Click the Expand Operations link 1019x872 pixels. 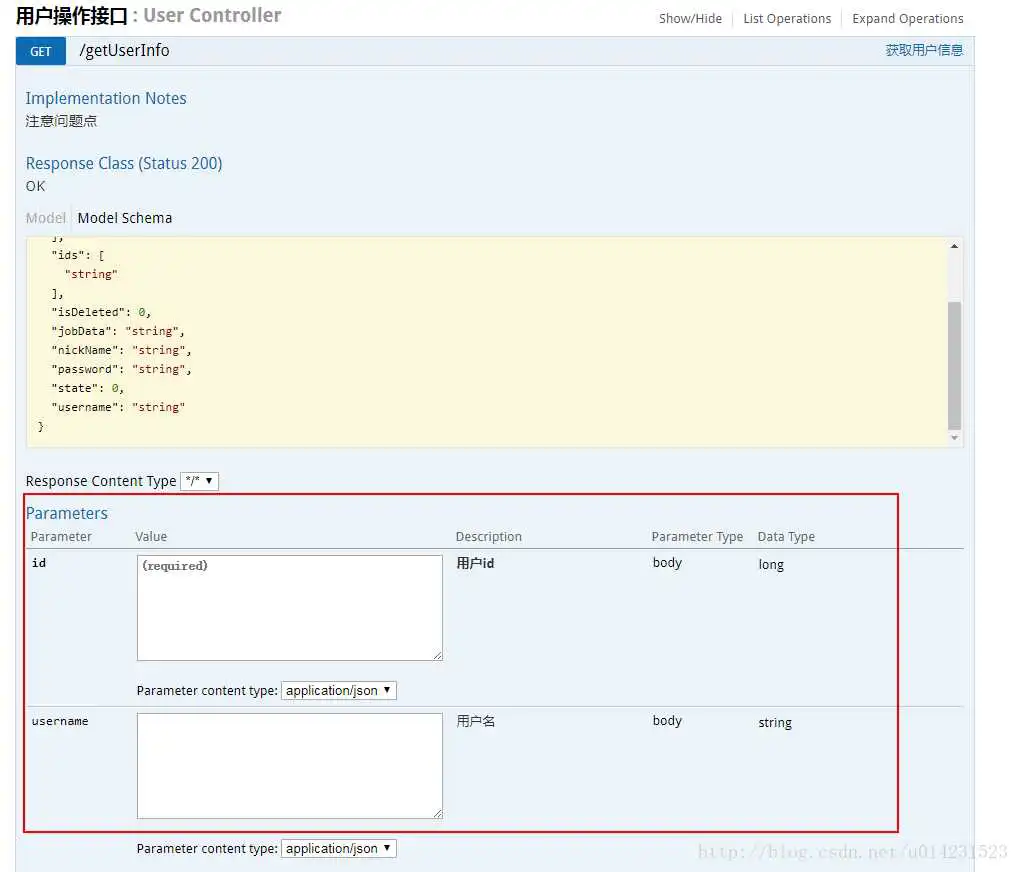pos(907,19)
